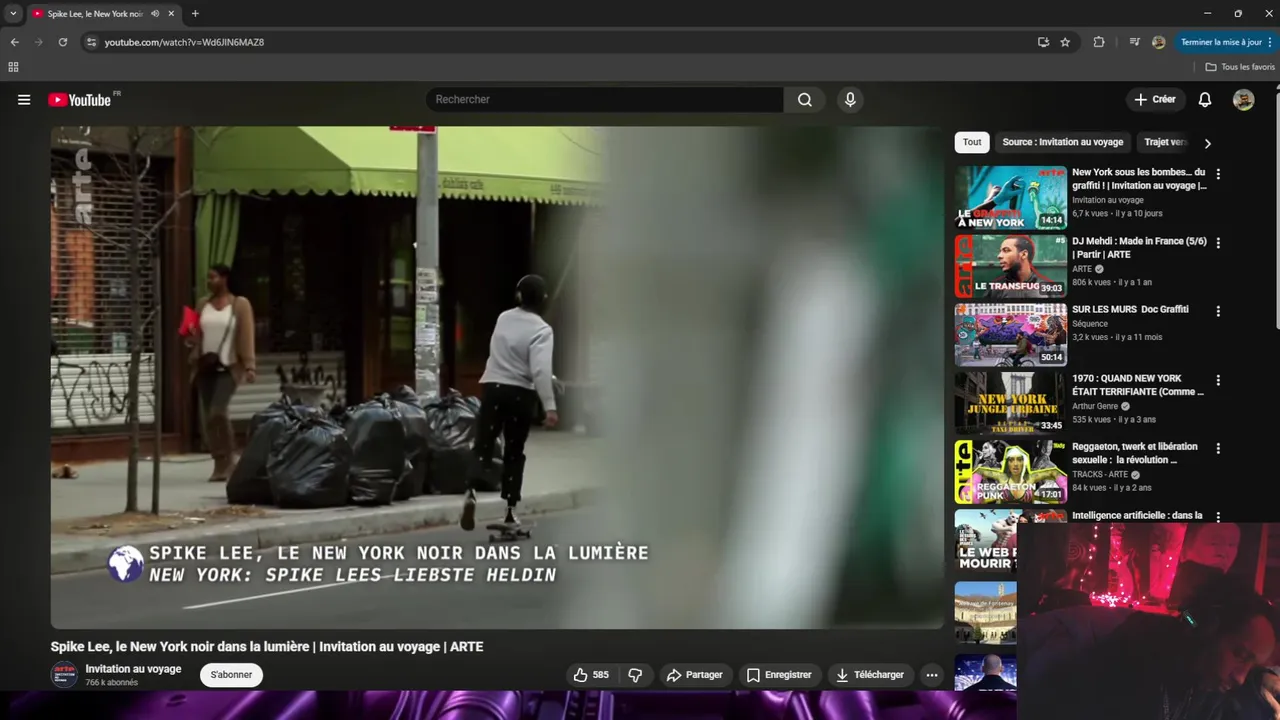View site information icon in address bar

coord(91,42)
